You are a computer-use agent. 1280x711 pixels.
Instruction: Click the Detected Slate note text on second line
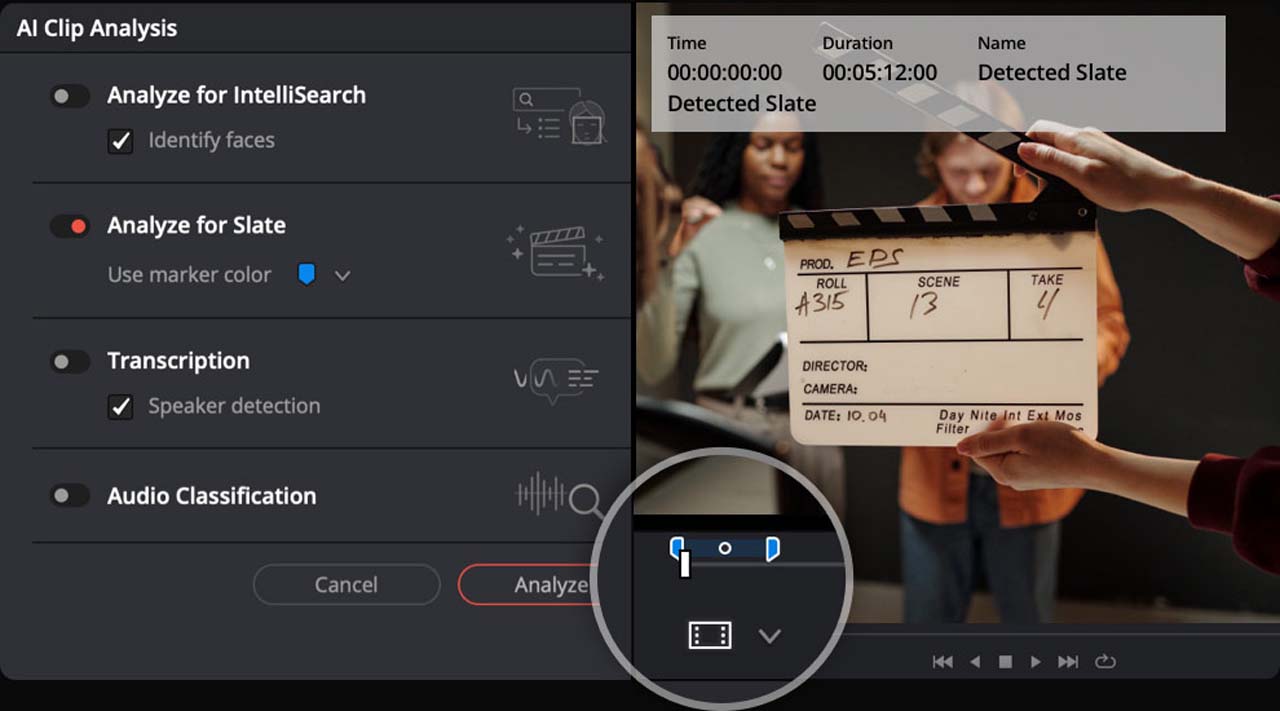click(742, 104)
